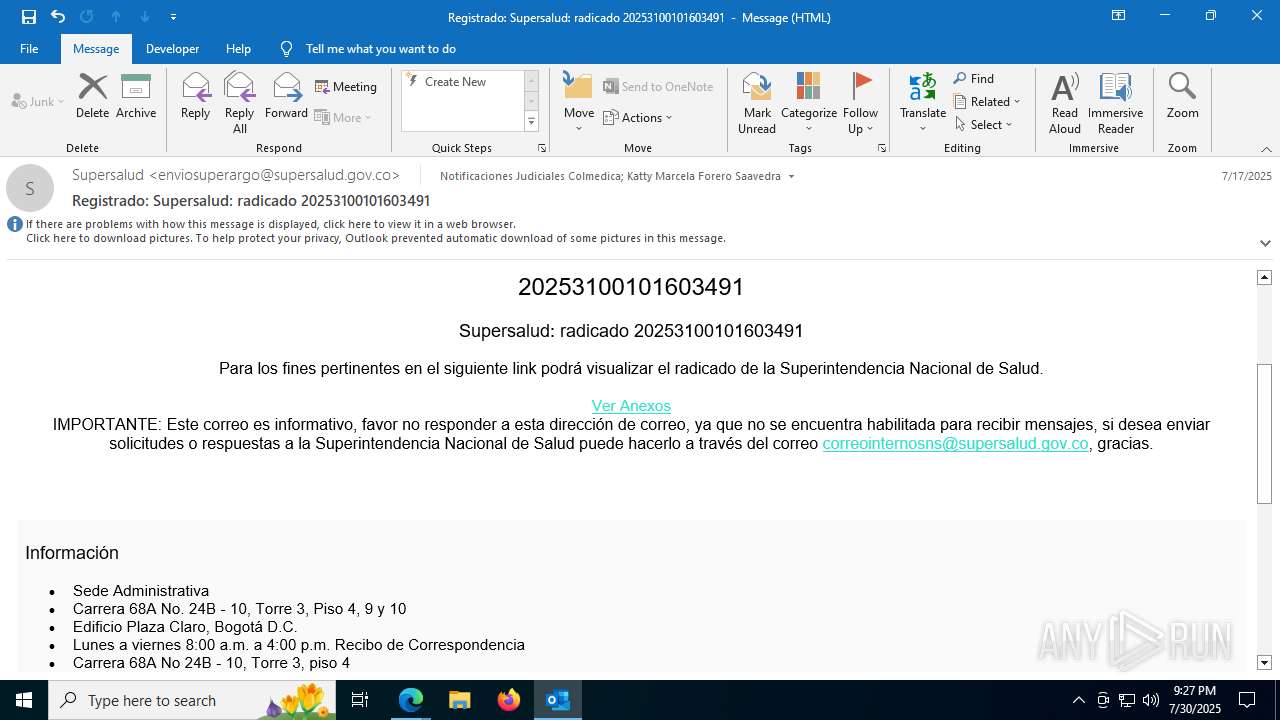1280x720 pixels.
Task: Open the Ver Anexos link
Action: [x=631, y=406]
